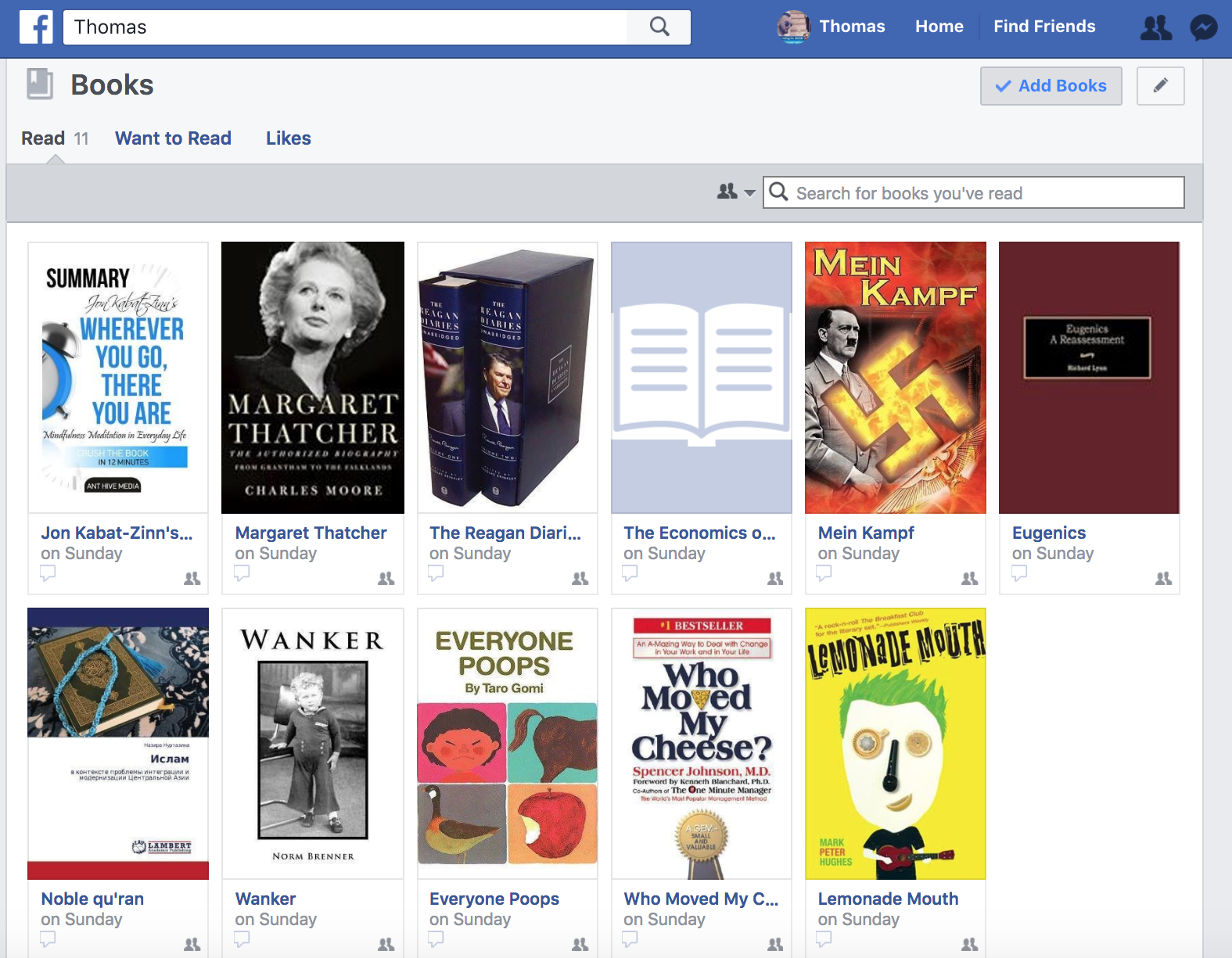Viewport: 1232px width, 958px height.
Task: Open Find Friends in top navigation
Action: tap(1044, 27)
